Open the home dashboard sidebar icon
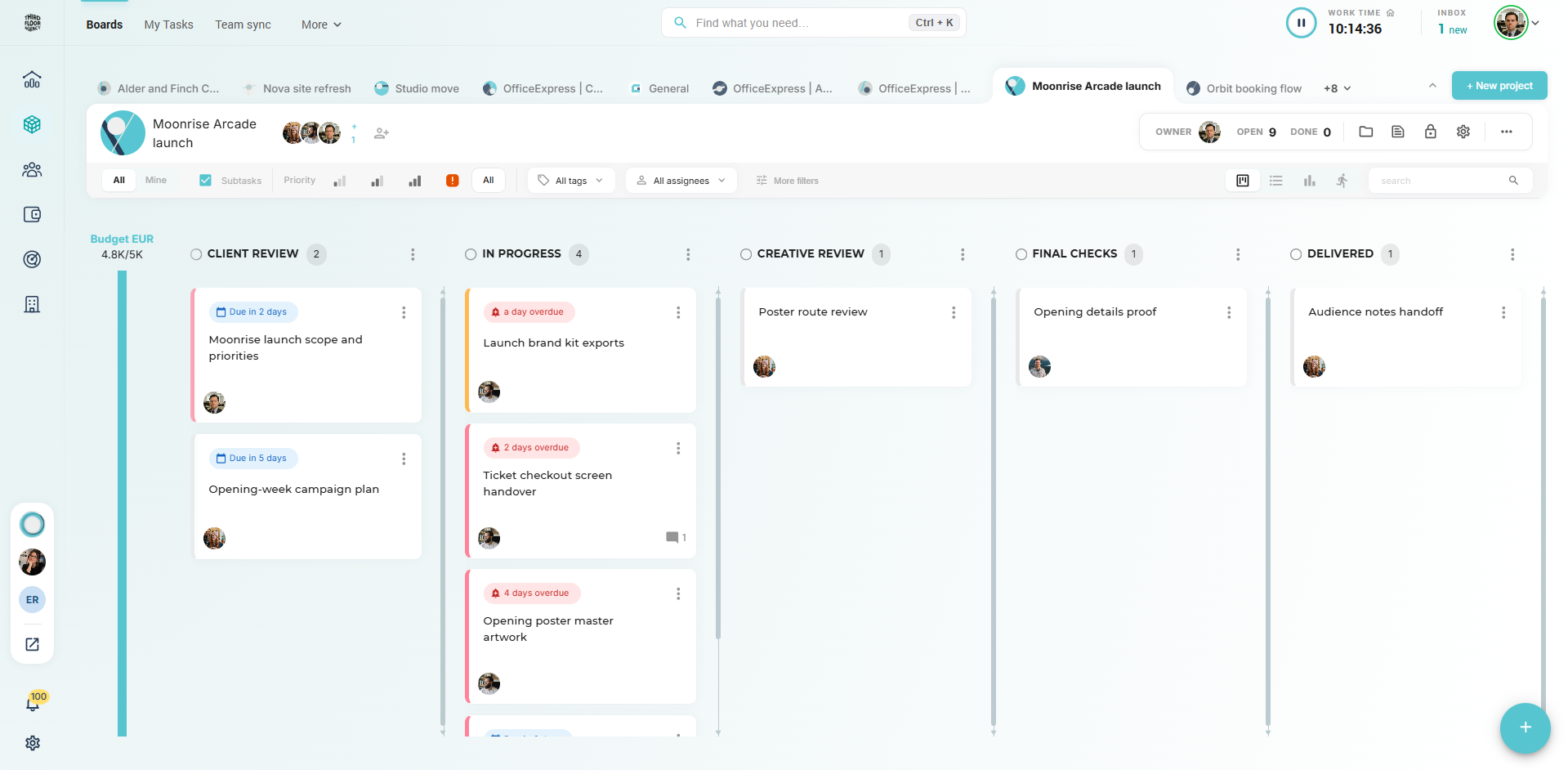 tap(32, 80)
